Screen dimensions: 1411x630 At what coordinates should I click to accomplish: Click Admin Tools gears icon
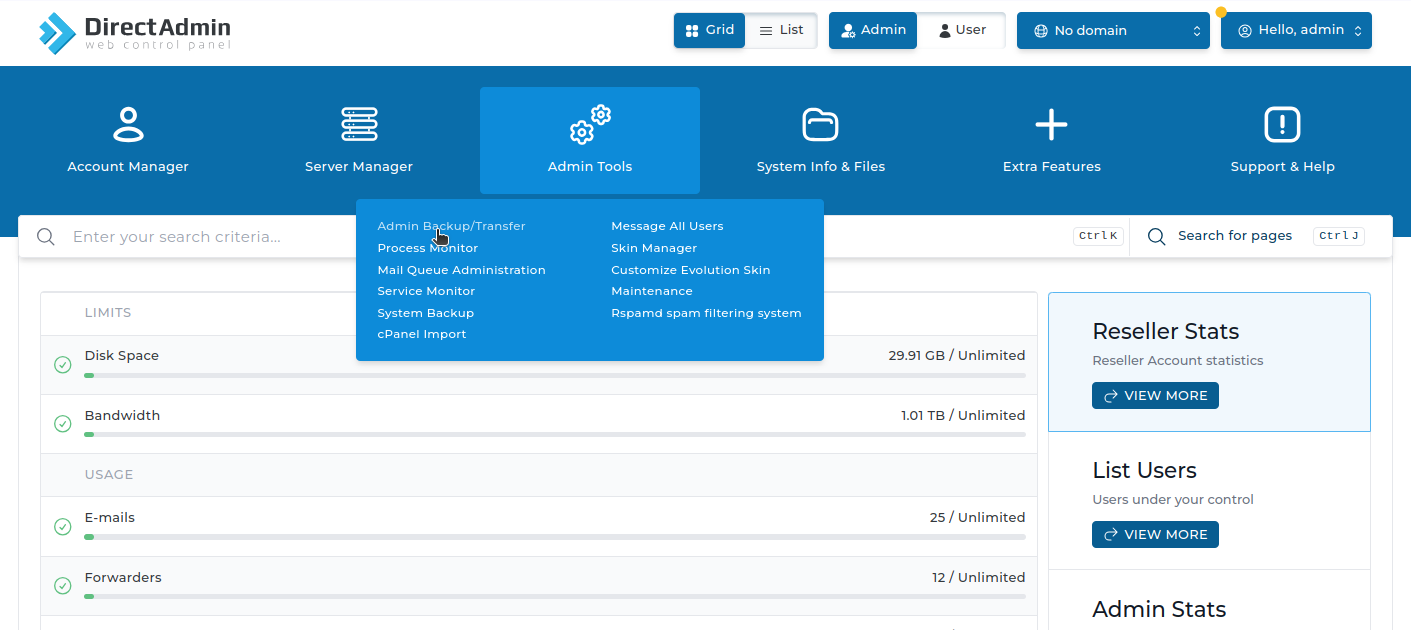pos(590,124)
